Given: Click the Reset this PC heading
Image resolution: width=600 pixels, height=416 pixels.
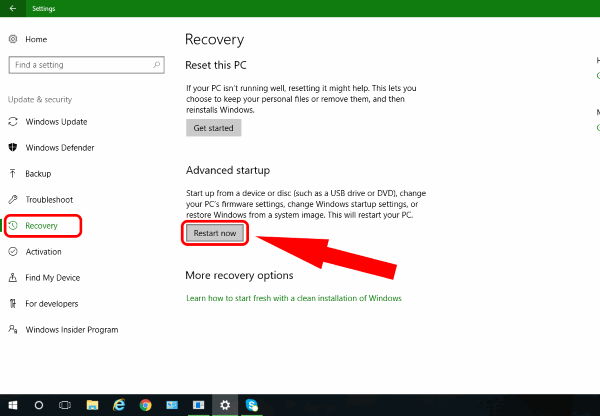Looking at the screenshot, I should (216, 65).
